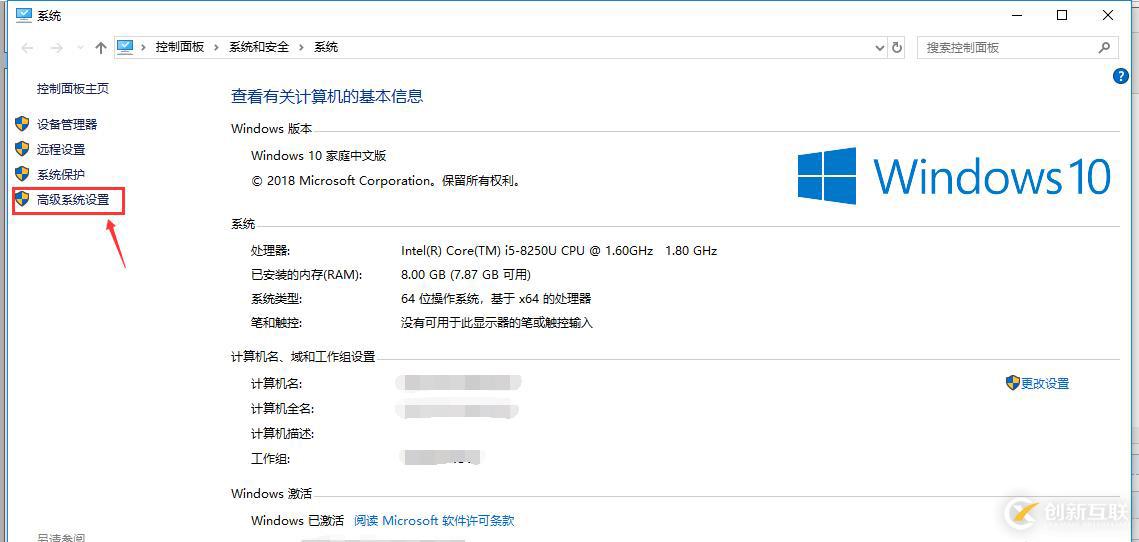Select 系统和安全 in the breadcrumb path
Screen dimensions: 1139x542
(259, 47)
